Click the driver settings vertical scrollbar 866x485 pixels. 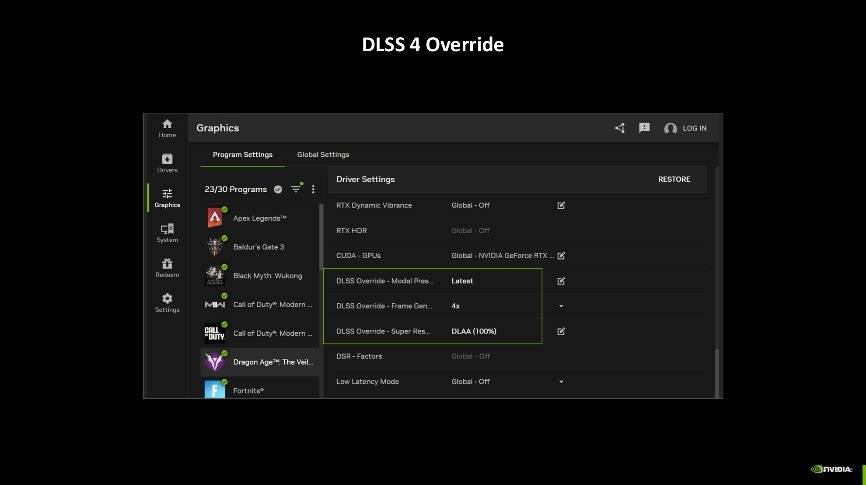tap(716, 370)
